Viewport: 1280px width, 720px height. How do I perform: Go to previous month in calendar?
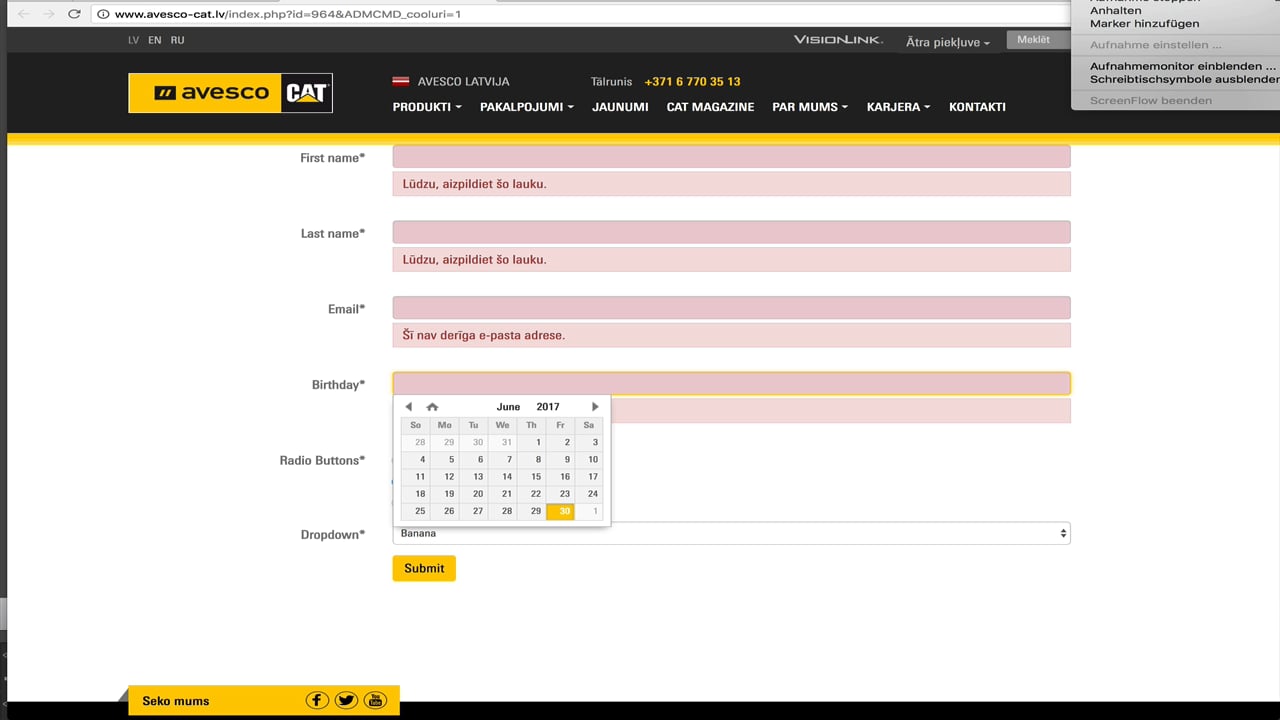tap(408, 407)
